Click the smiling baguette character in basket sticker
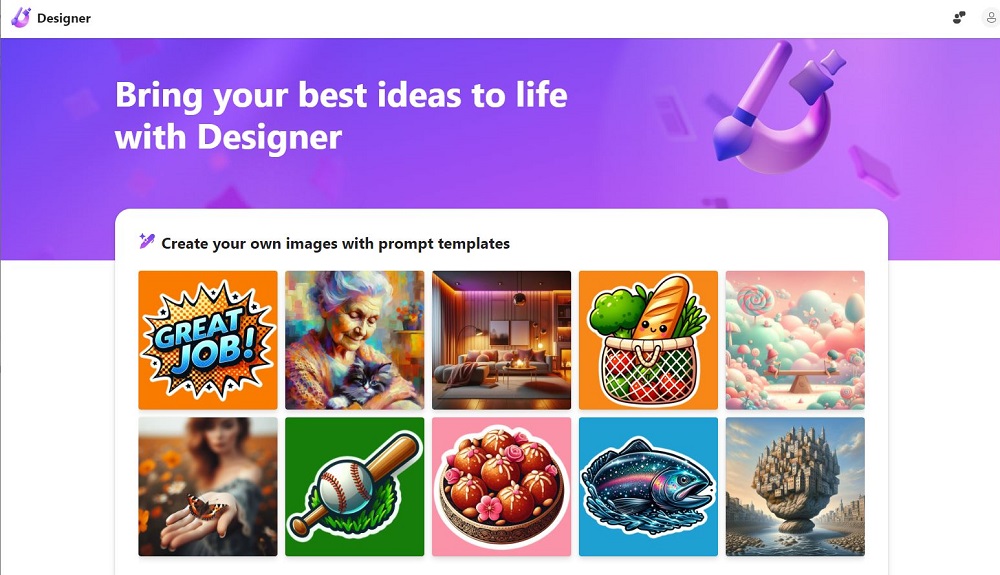The image size is (1000, 575). (660, 311)
